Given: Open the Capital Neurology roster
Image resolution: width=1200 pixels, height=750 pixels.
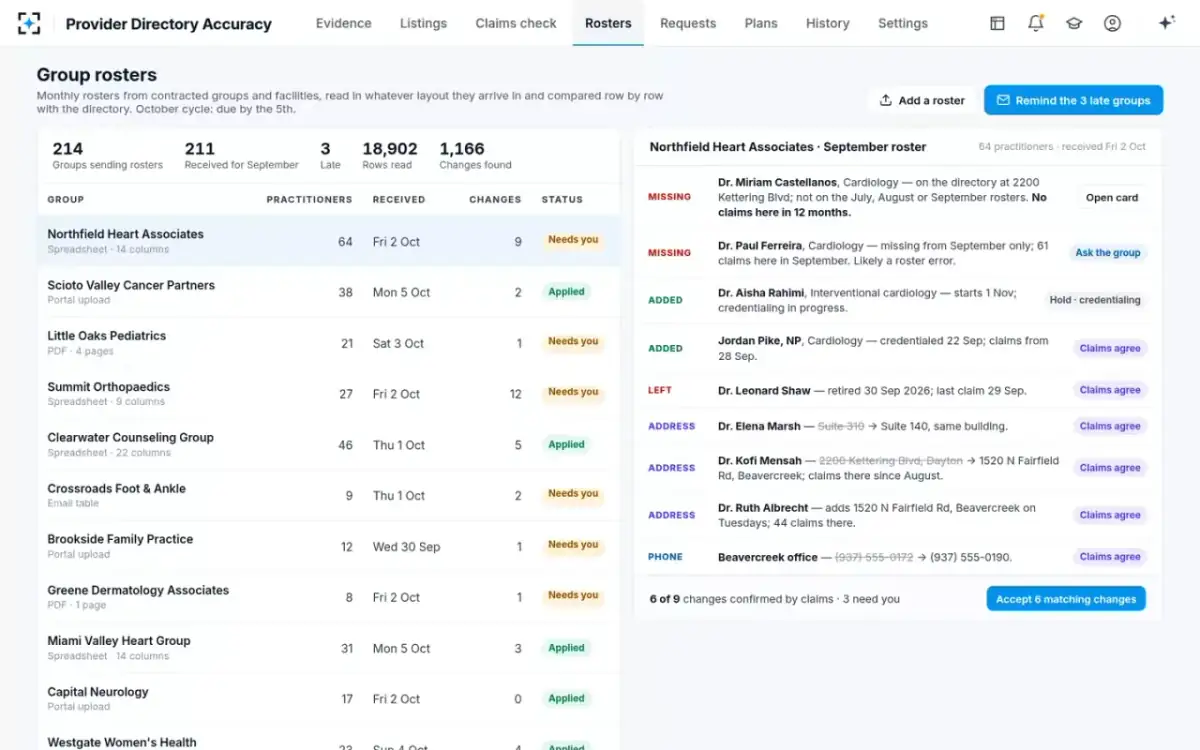Looking at the screenshot, I should [329, 699].
